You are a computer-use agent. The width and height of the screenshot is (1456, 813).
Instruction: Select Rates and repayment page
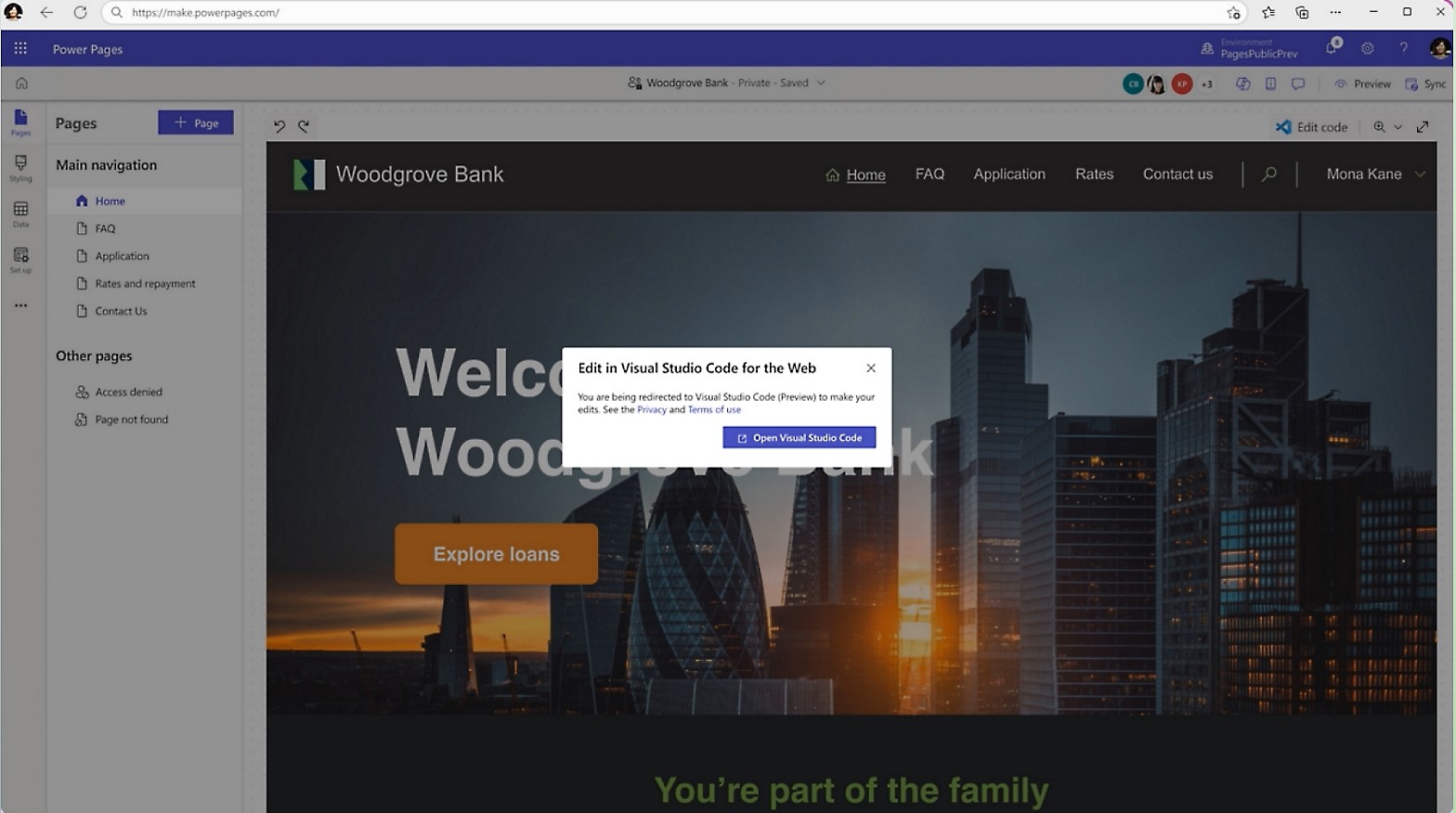(145, 284)
